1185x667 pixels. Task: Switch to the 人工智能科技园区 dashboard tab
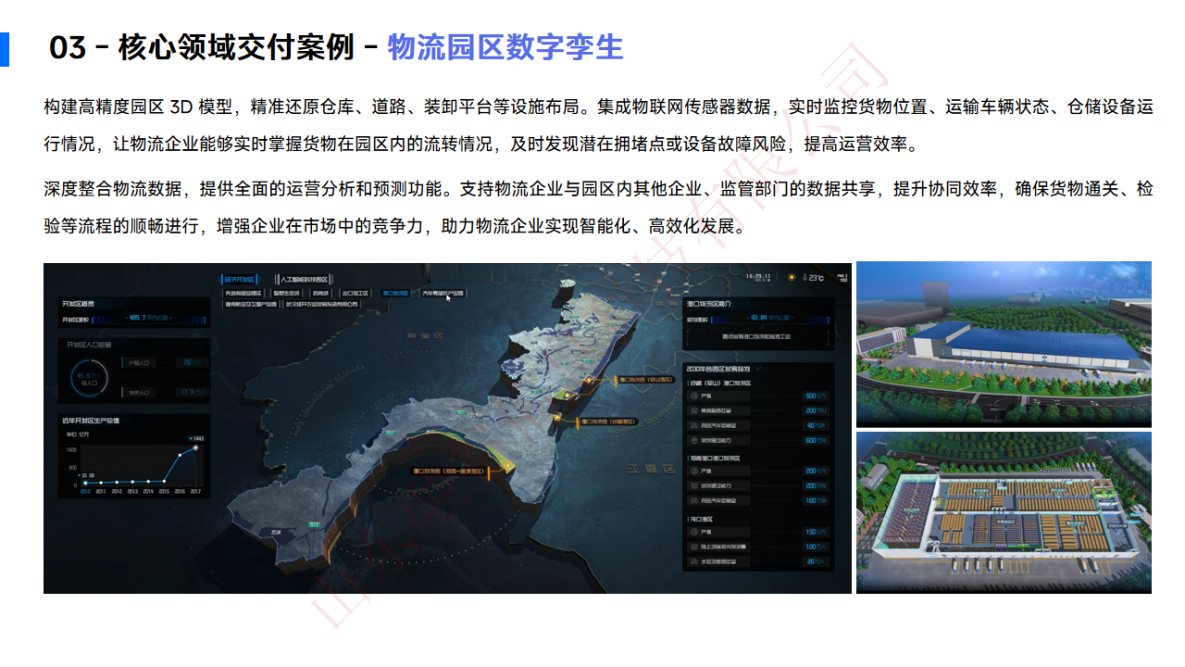pyautogui.click(x=304, y=279)
